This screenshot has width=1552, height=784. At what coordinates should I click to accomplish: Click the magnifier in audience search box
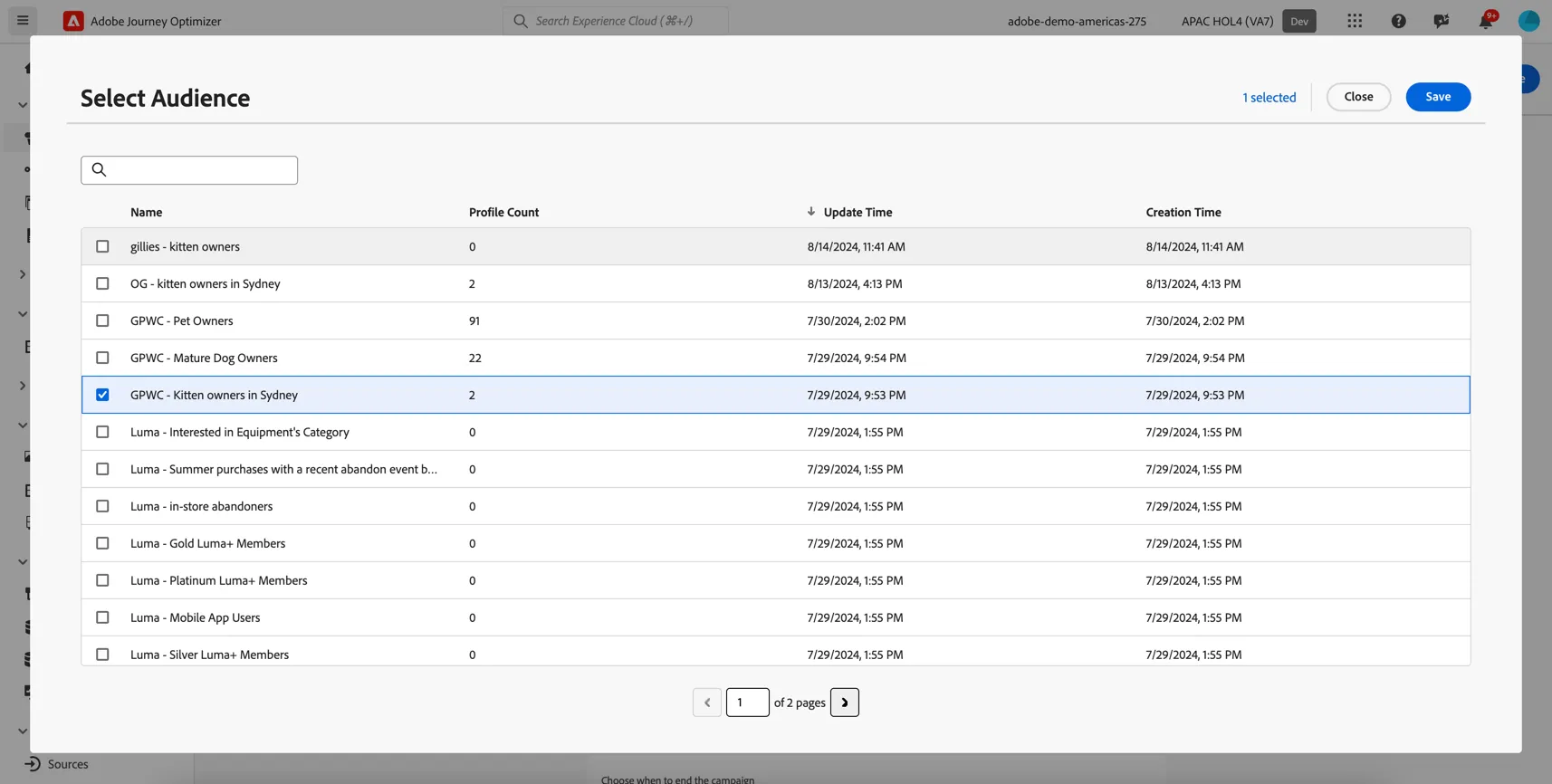pyautogui.click(x=100, y=169)
